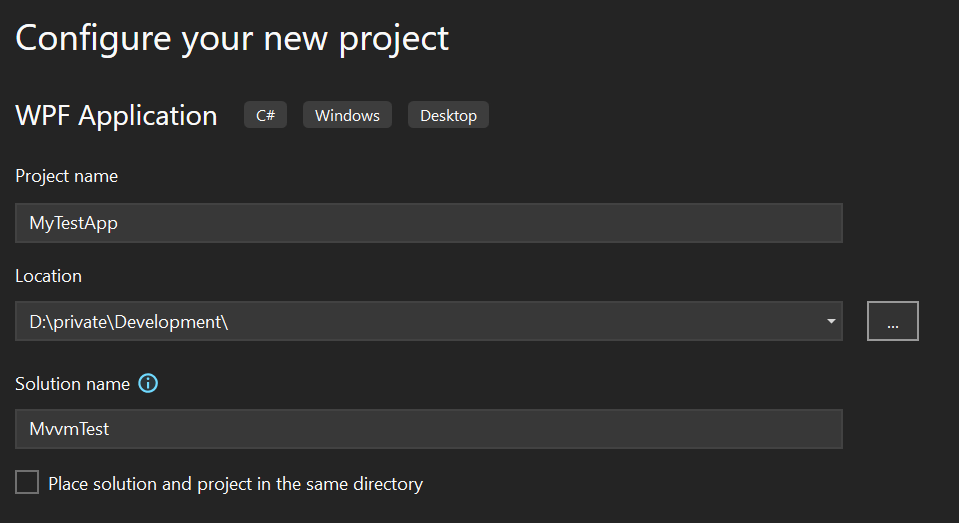
Task: Click the Windows platform tag
Action: (347, 115)
